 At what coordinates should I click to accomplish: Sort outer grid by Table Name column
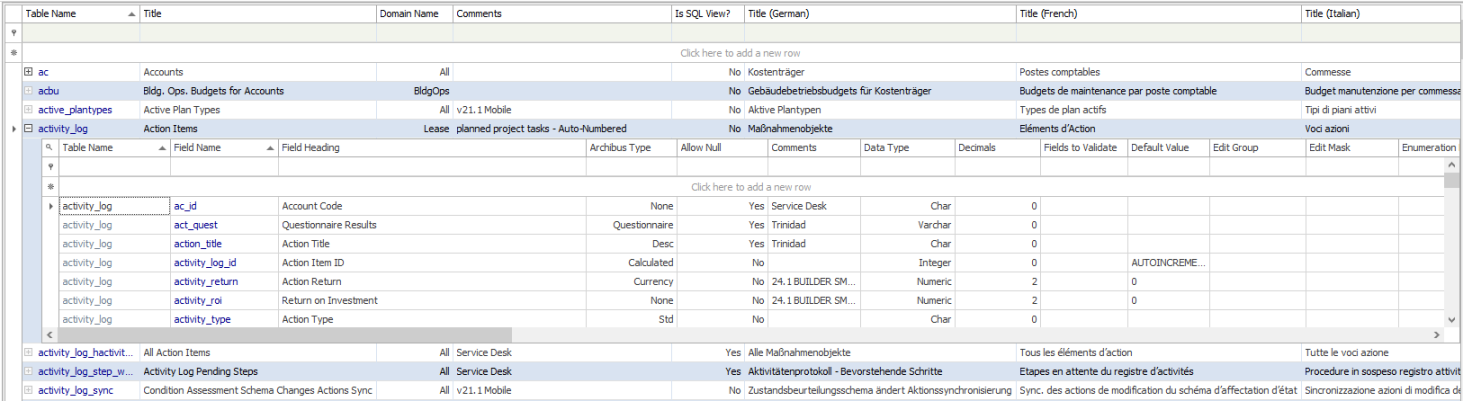pyautogui.click(x=80, y=14)
